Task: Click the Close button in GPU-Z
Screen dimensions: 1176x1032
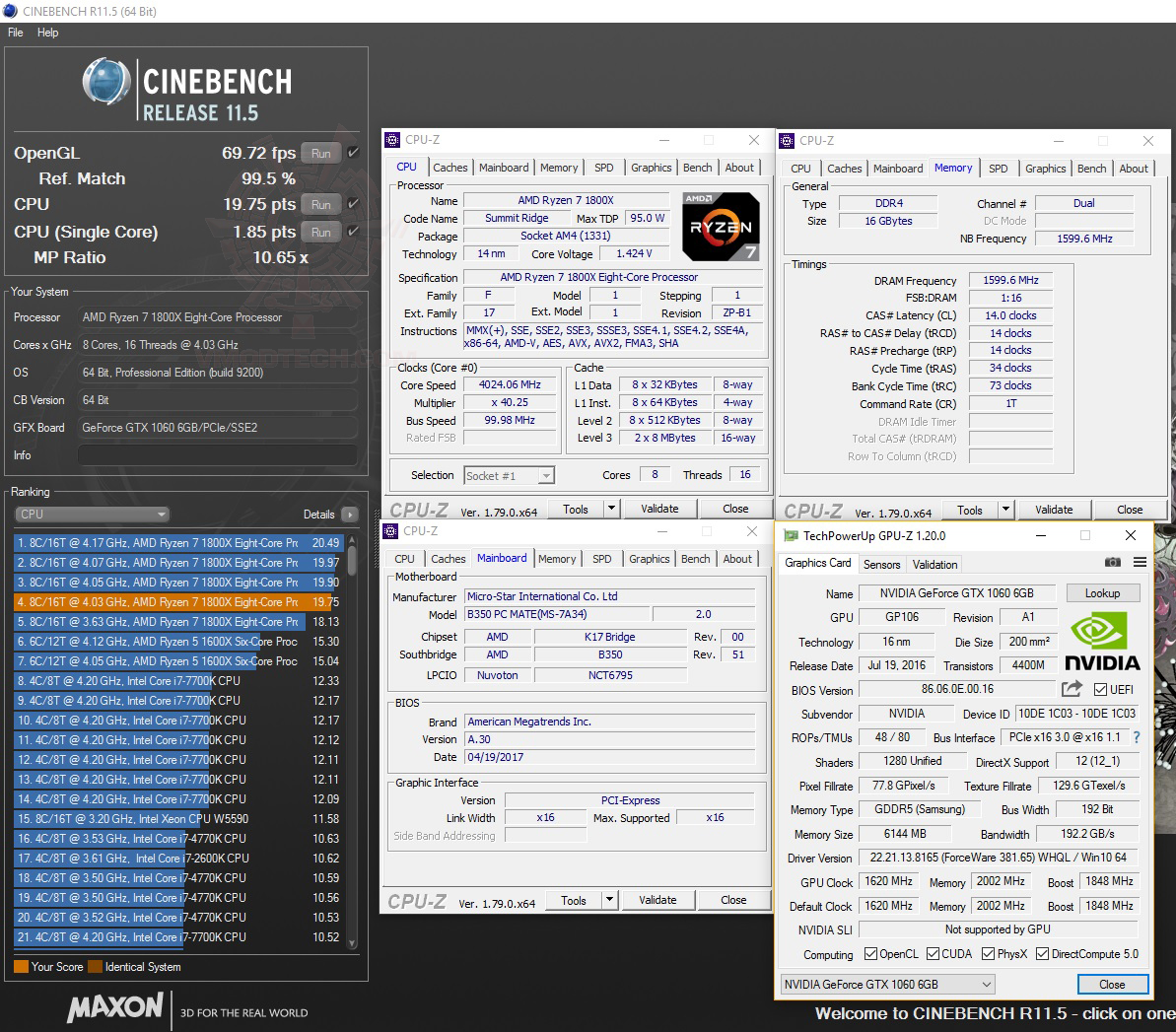Action: coord(1112,984)
